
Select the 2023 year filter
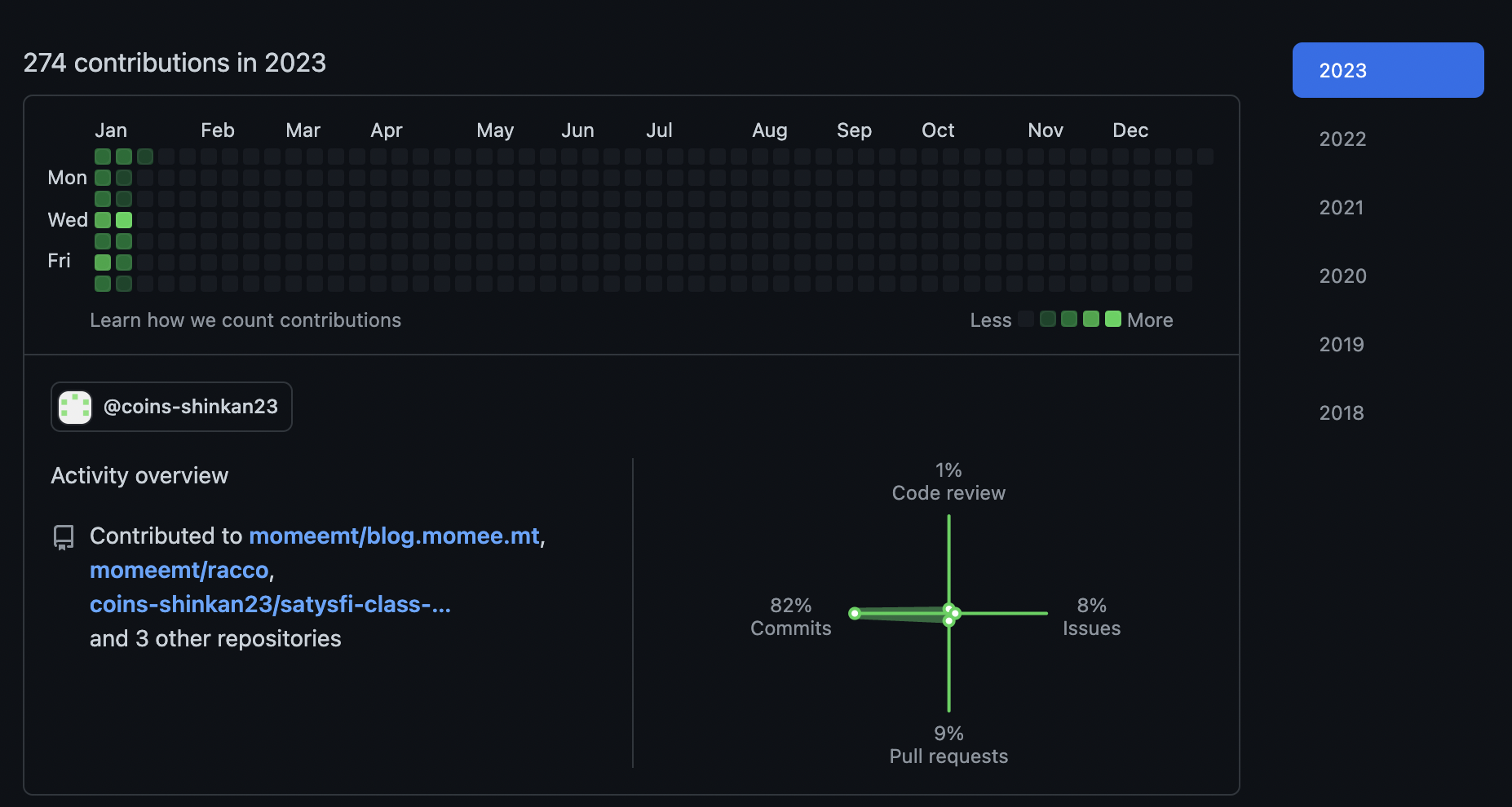(x=1388, y=70)
